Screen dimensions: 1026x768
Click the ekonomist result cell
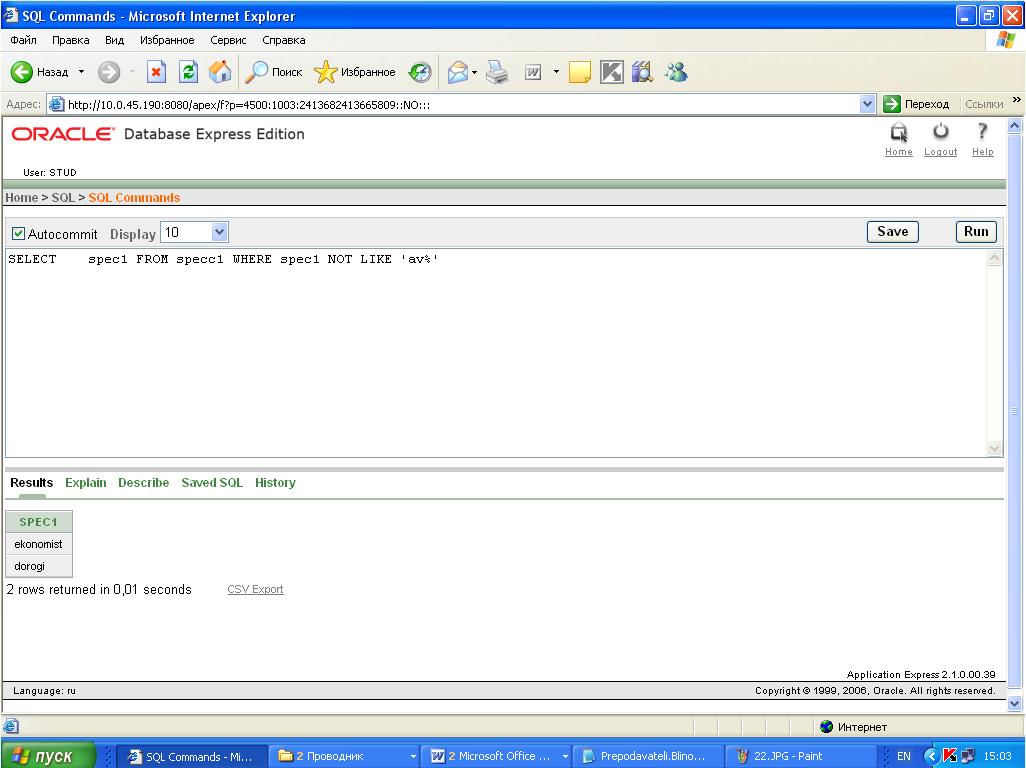[39, 544]
